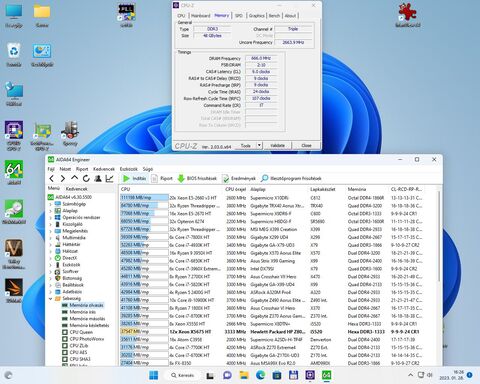480x384 pixels.
Task: Open the red splat-shaped desktop shortcut
Action: click(x=408, y=15)
